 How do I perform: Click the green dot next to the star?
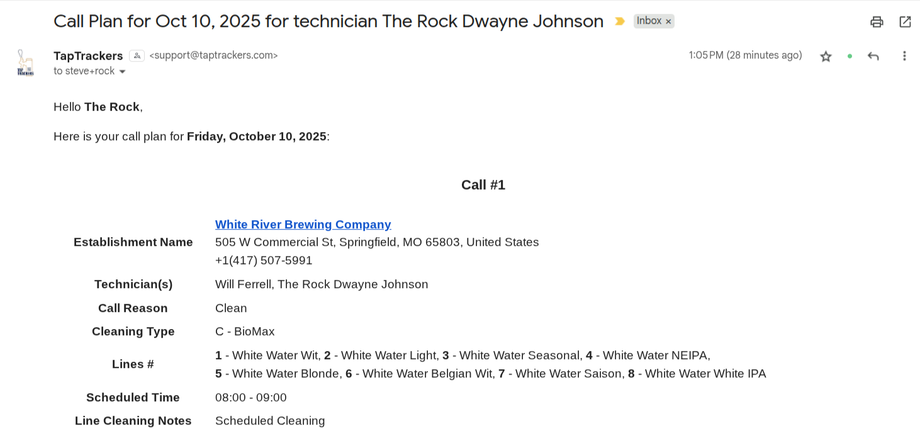coord(850,56)
